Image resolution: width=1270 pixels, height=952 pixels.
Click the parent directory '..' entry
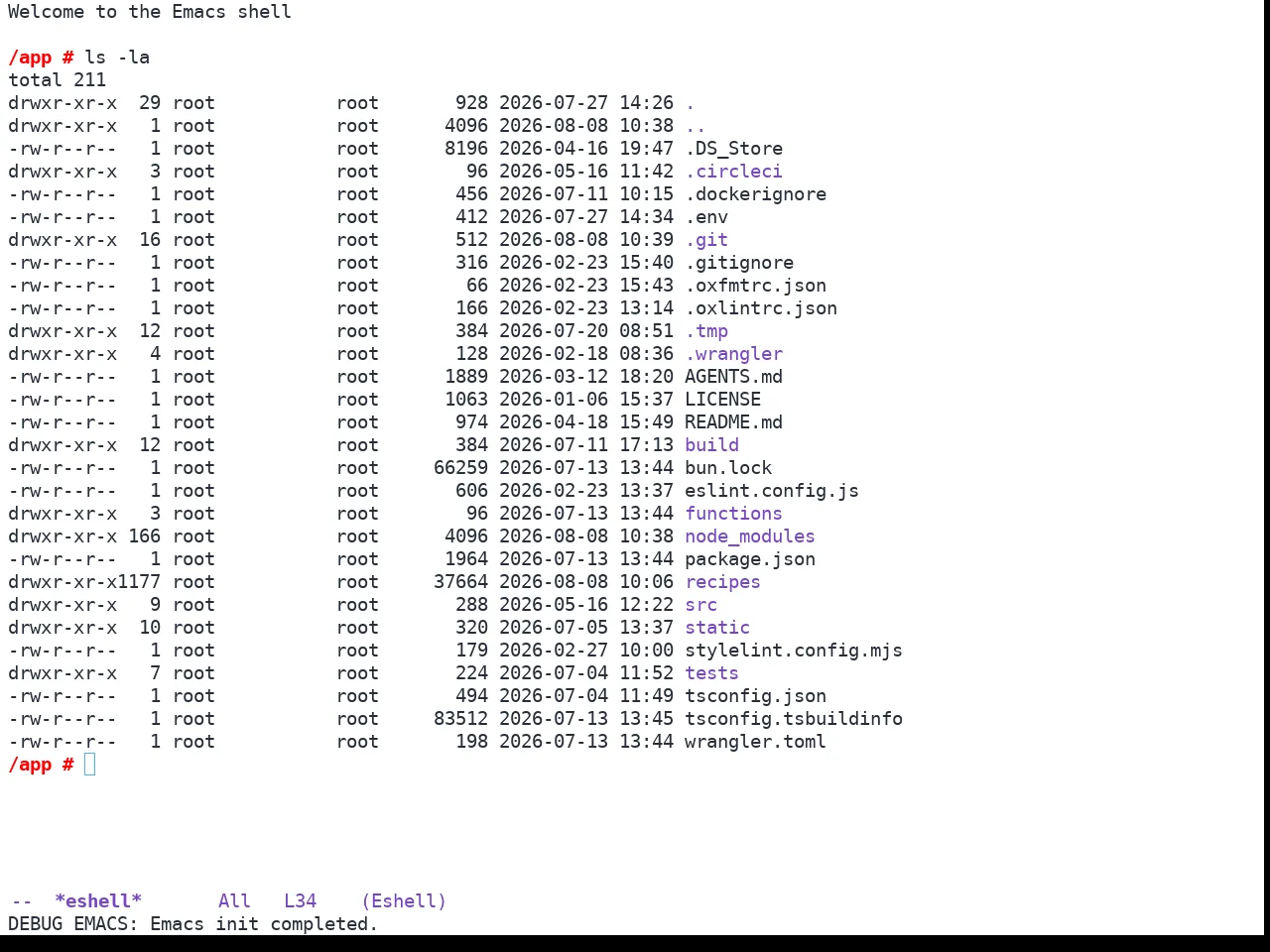tap(696, 126)
